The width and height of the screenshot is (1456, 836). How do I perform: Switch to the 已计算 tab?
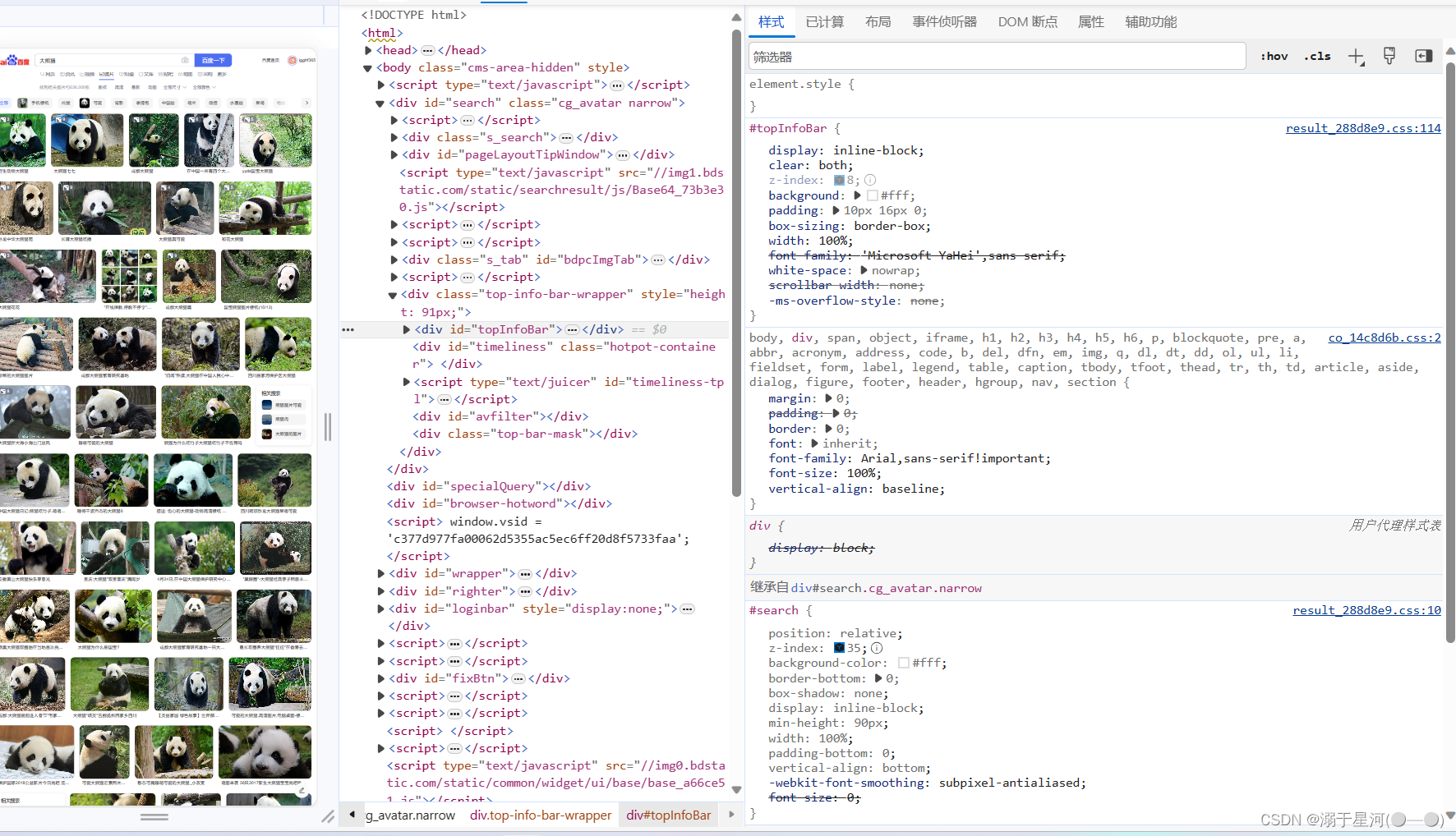(x=825, y=21)
